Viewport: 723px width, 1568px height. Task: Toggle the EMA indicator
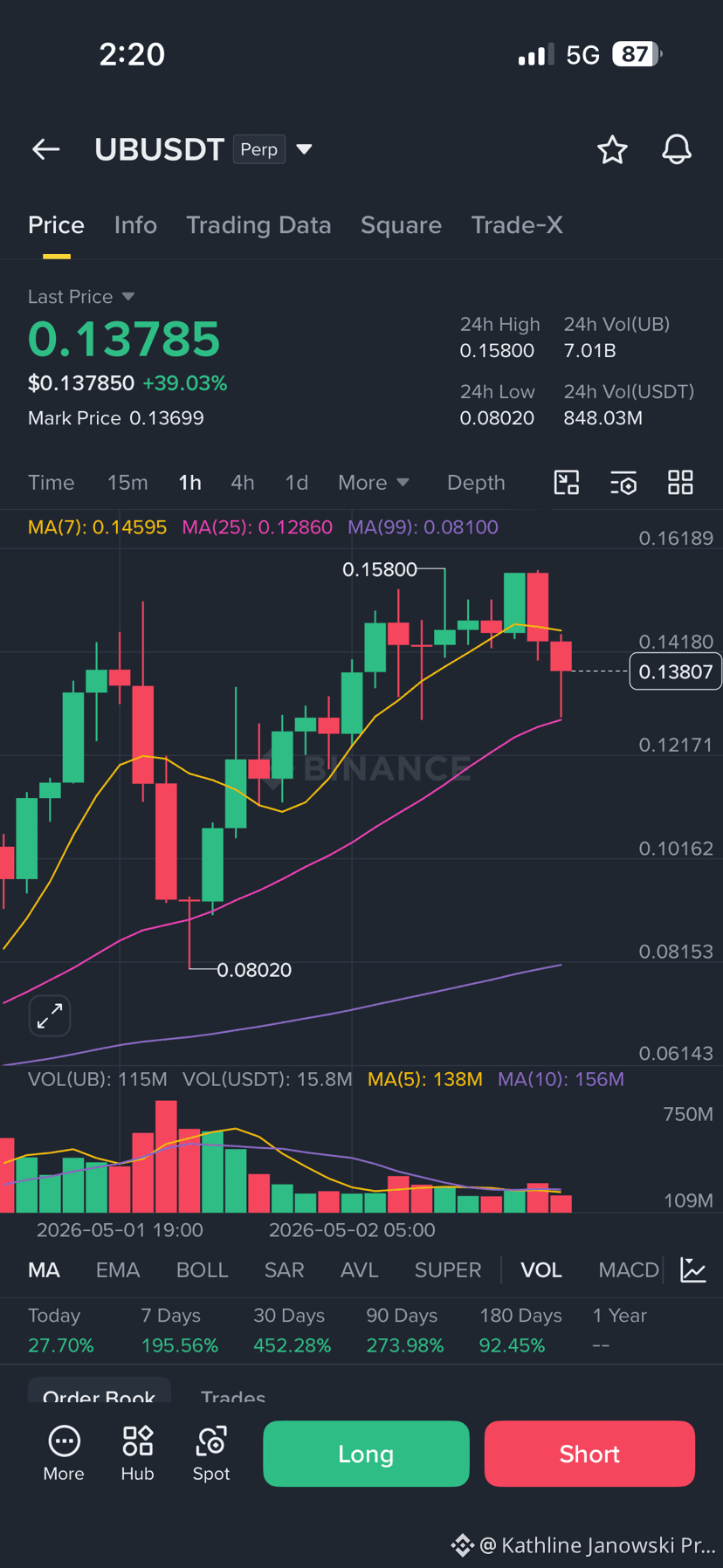pos(118,1269)
